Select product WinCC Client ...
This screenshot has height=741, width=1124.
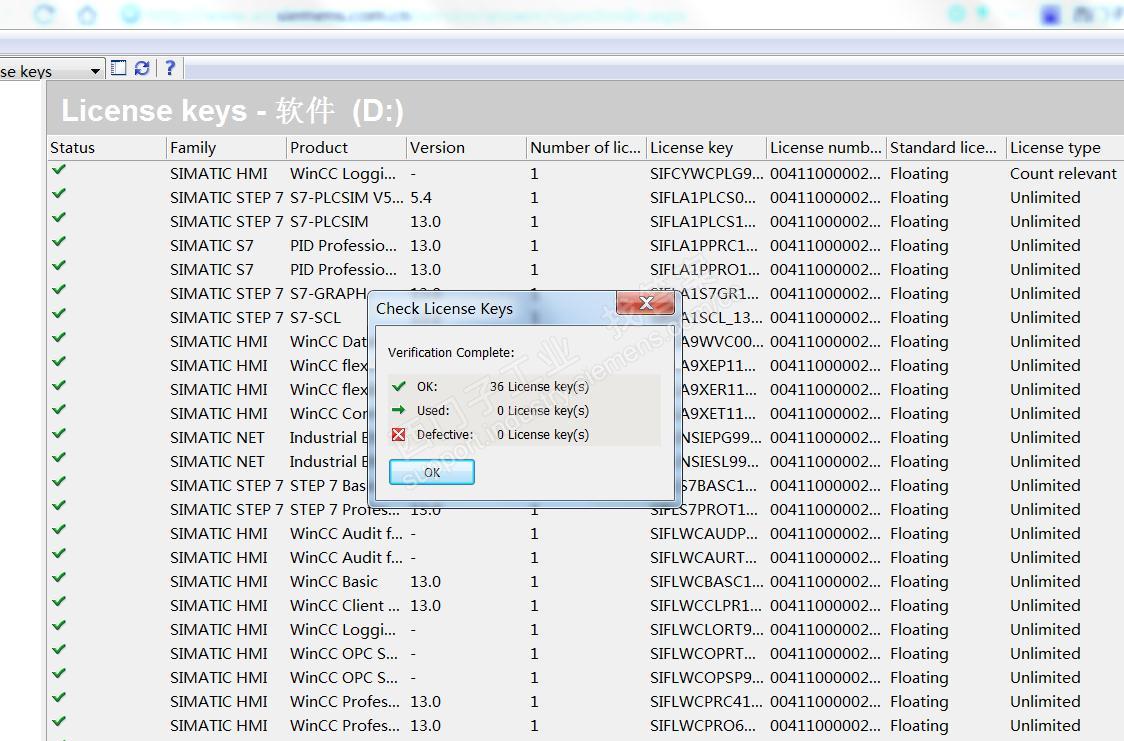(x=345, y=606)
